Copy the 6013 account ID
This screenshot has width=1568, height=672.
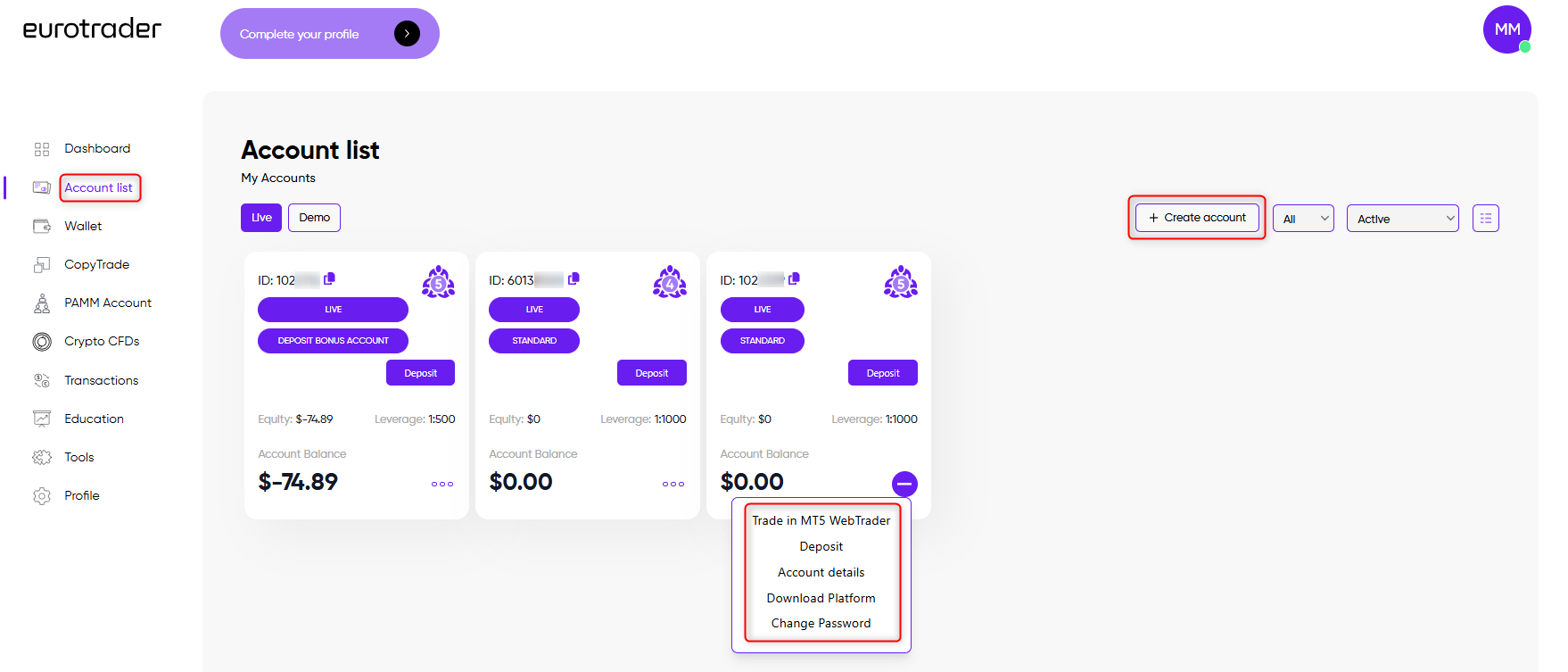pos(574,279)
